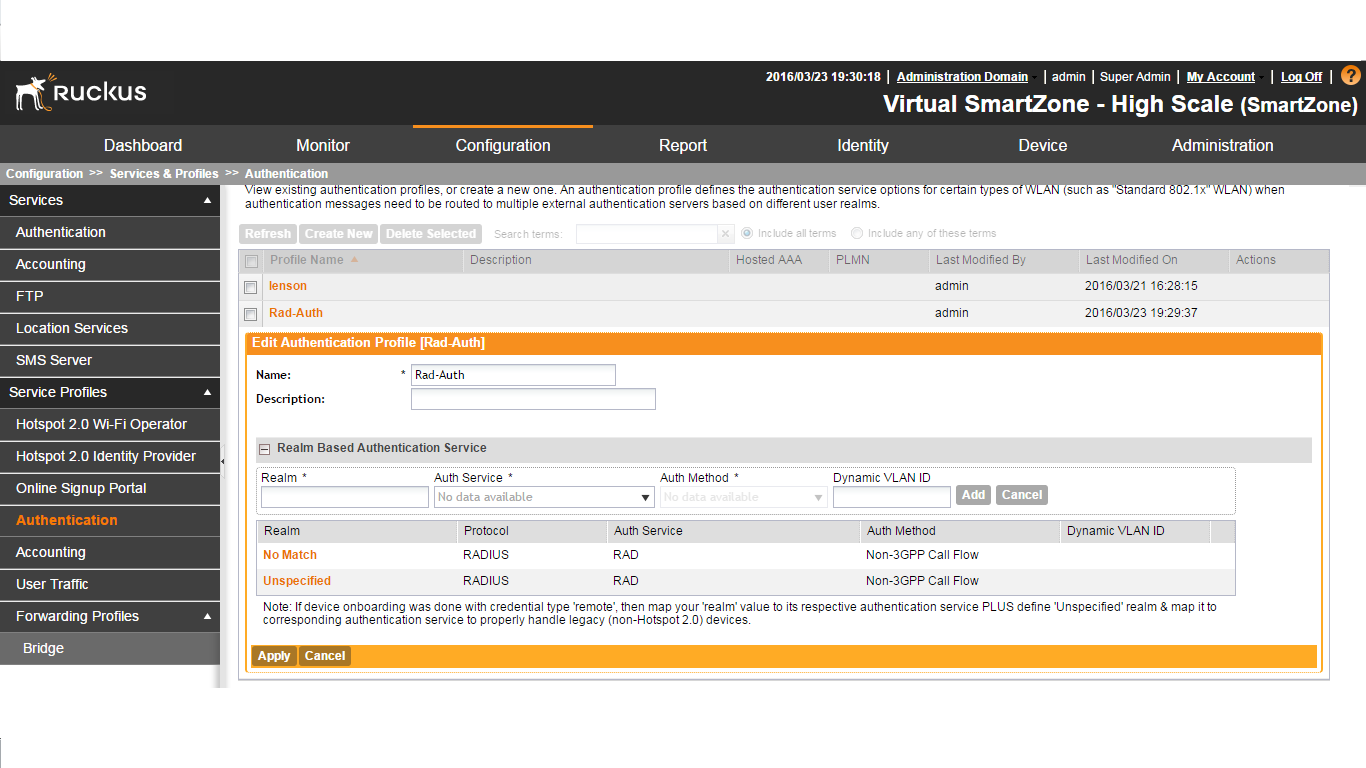Collapse the Forwarding Profiles section arrow

207,617
